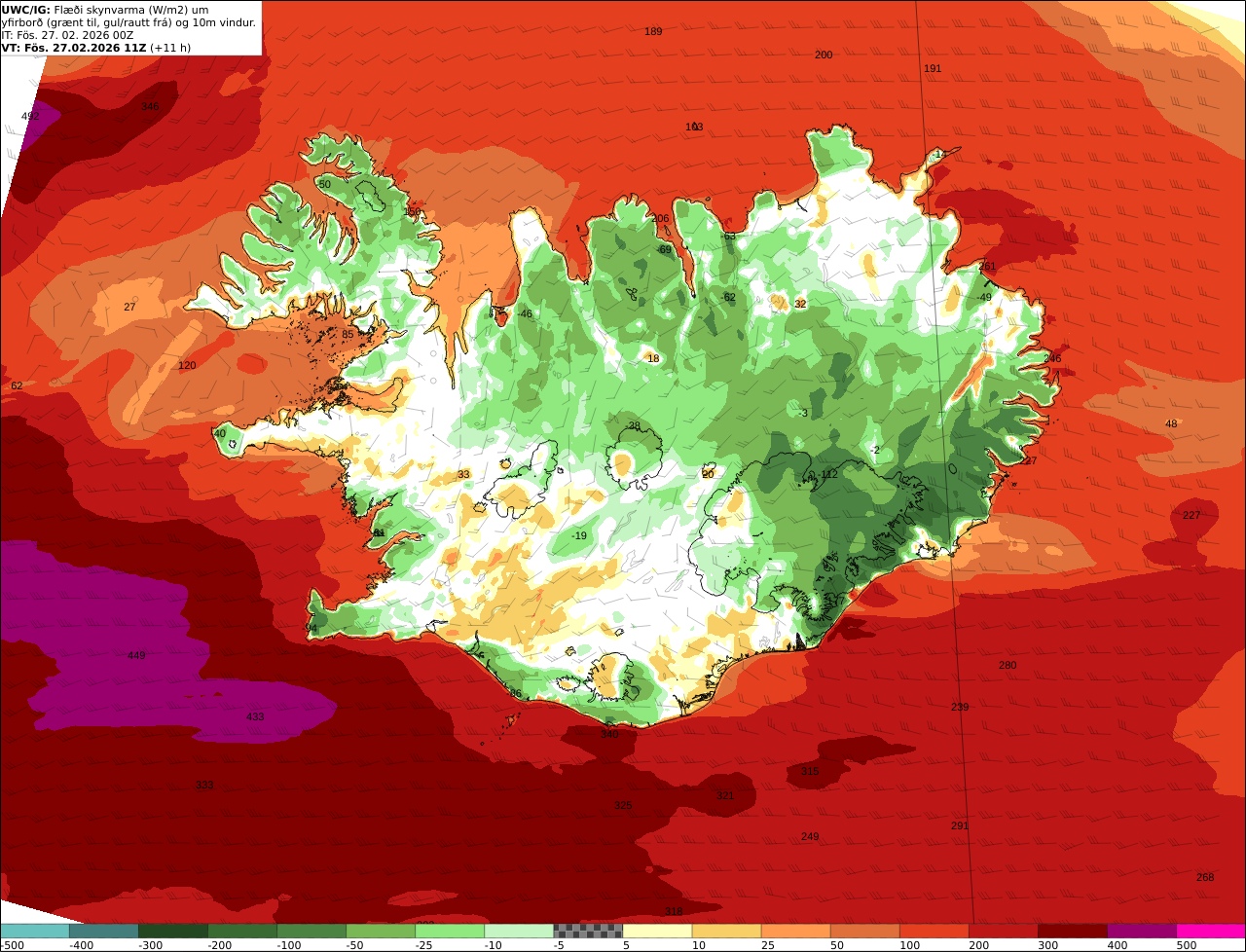This screenshot has height=952, width=1246.
Task: Click the orange 50 to 100 legend swatch
Action: tap(865, 931)
